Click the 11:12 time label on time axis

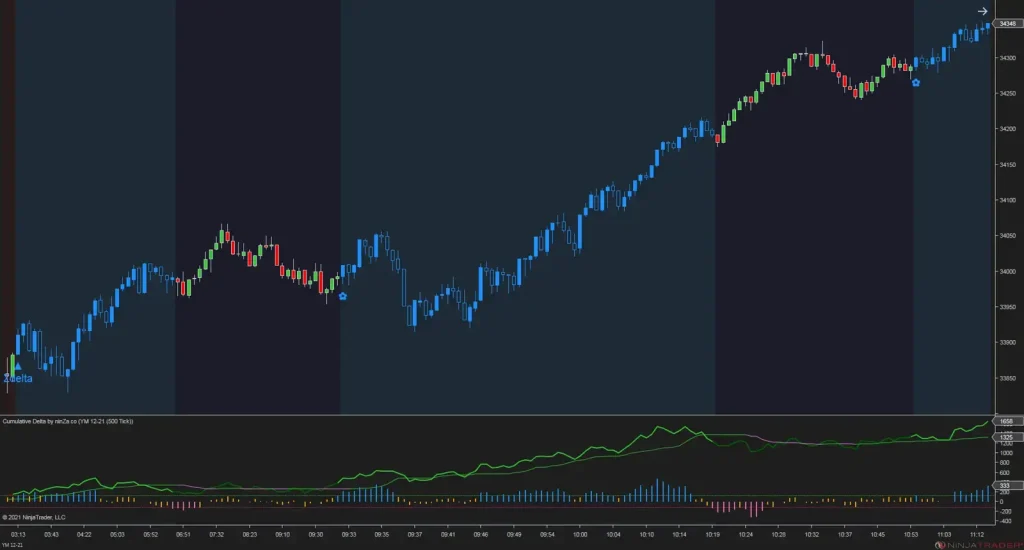click(977, 534)
